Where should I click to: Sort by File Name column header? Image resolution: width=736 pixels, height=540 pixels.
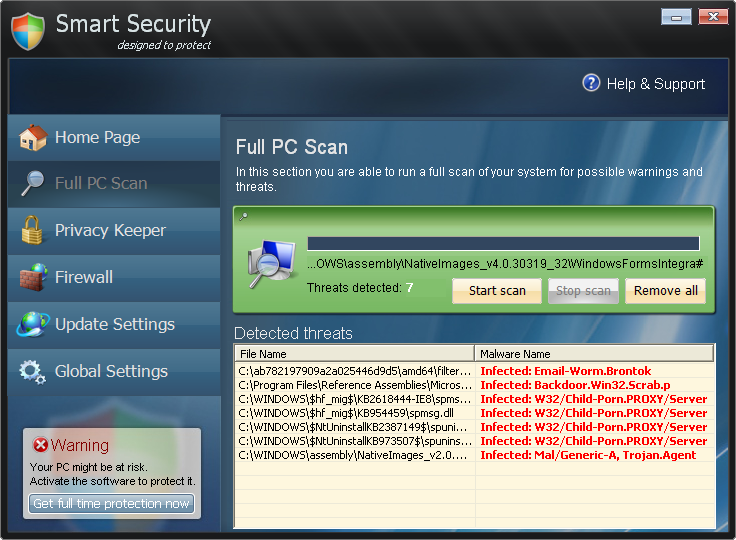354,354
